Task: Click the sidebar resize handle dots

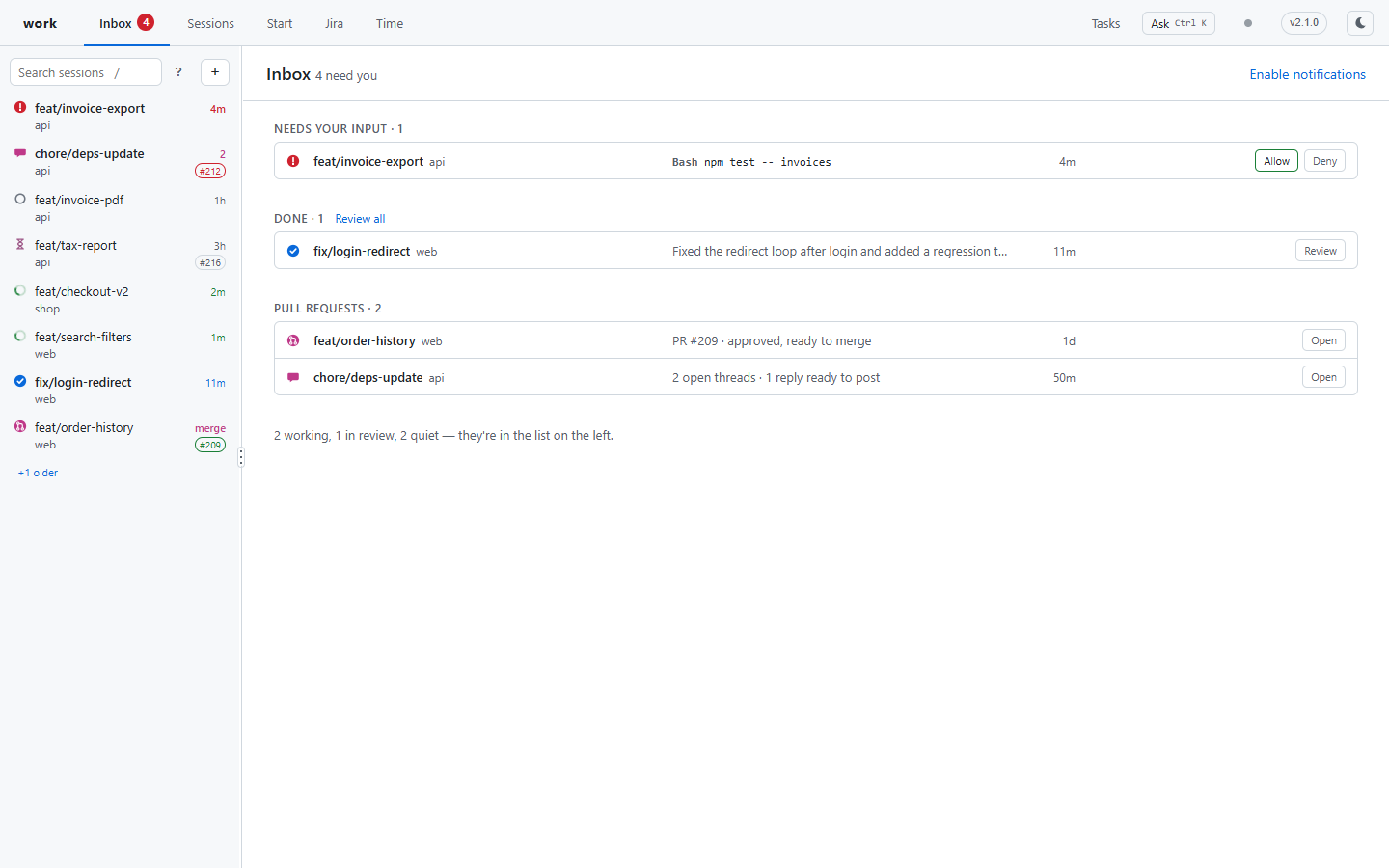Action: [241, 457]
